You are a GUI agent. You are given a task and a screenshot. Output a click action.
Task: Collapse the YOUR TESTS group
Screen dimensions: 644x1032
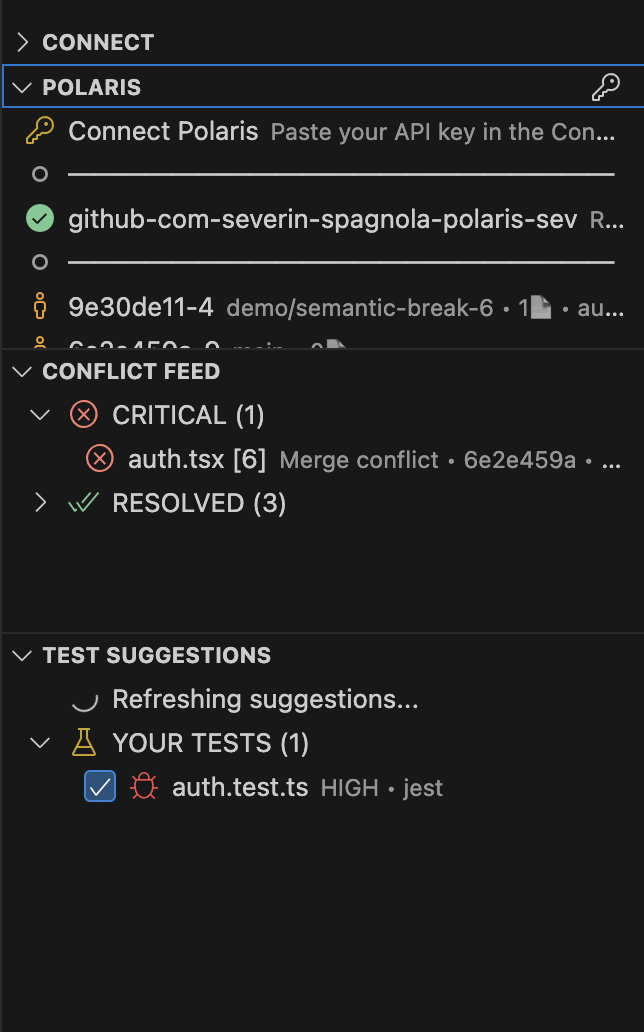pyautogui.click(x=41, y=743)
